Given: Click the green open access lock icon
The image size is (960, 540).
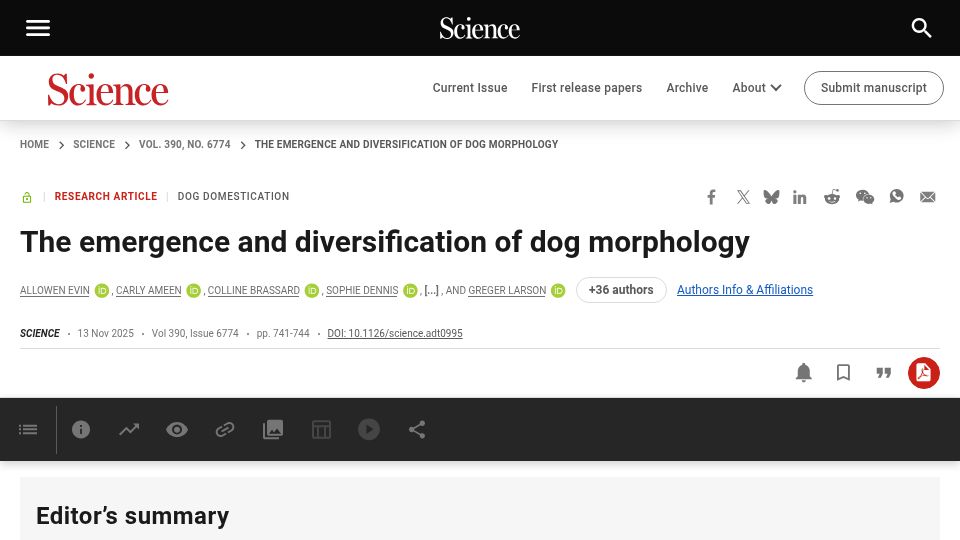Looking at the screenshot, I should tap(27, 197).
